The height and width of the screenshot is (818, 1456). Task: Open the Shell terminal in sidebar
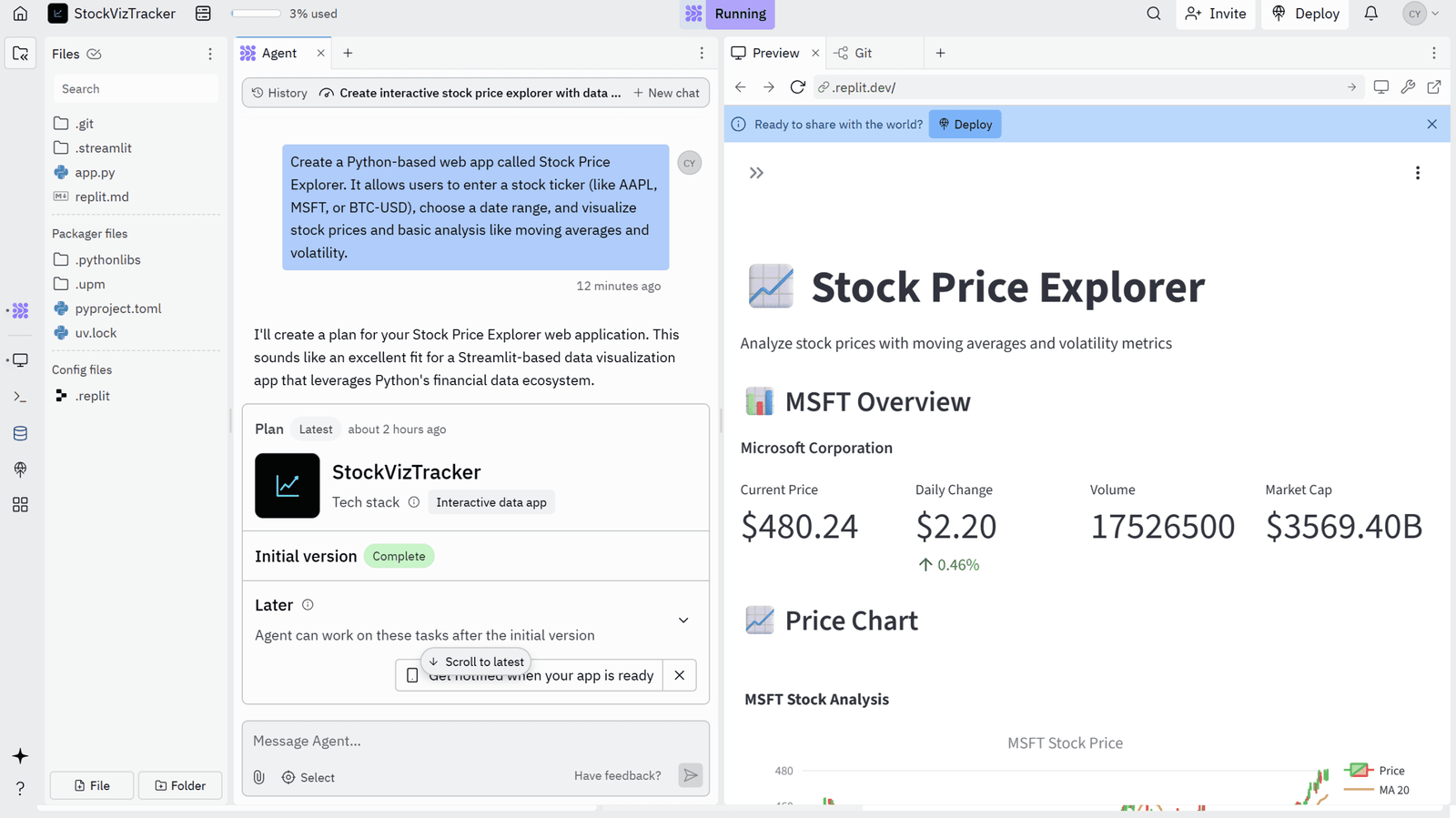pyautogui.click(x=20, y=397)
